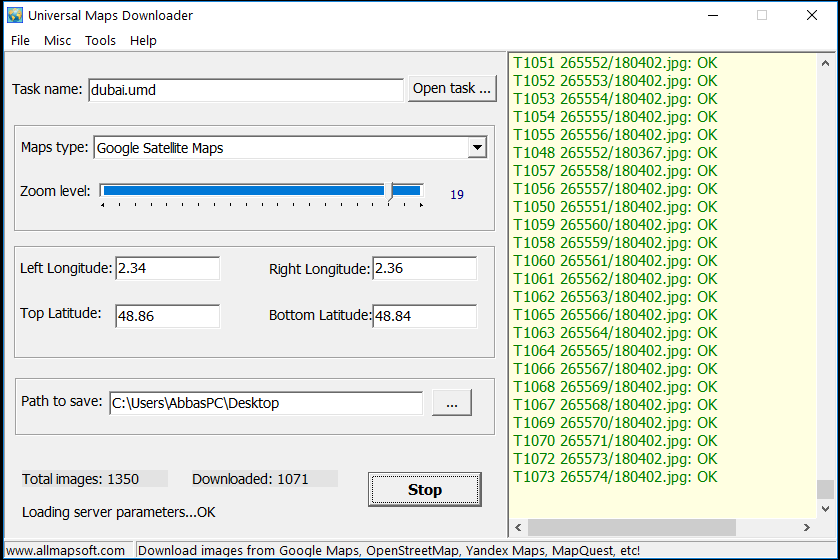Select log line T1057 265558/180402.jpg
The image size is (840, 560).
pos(615,171)
